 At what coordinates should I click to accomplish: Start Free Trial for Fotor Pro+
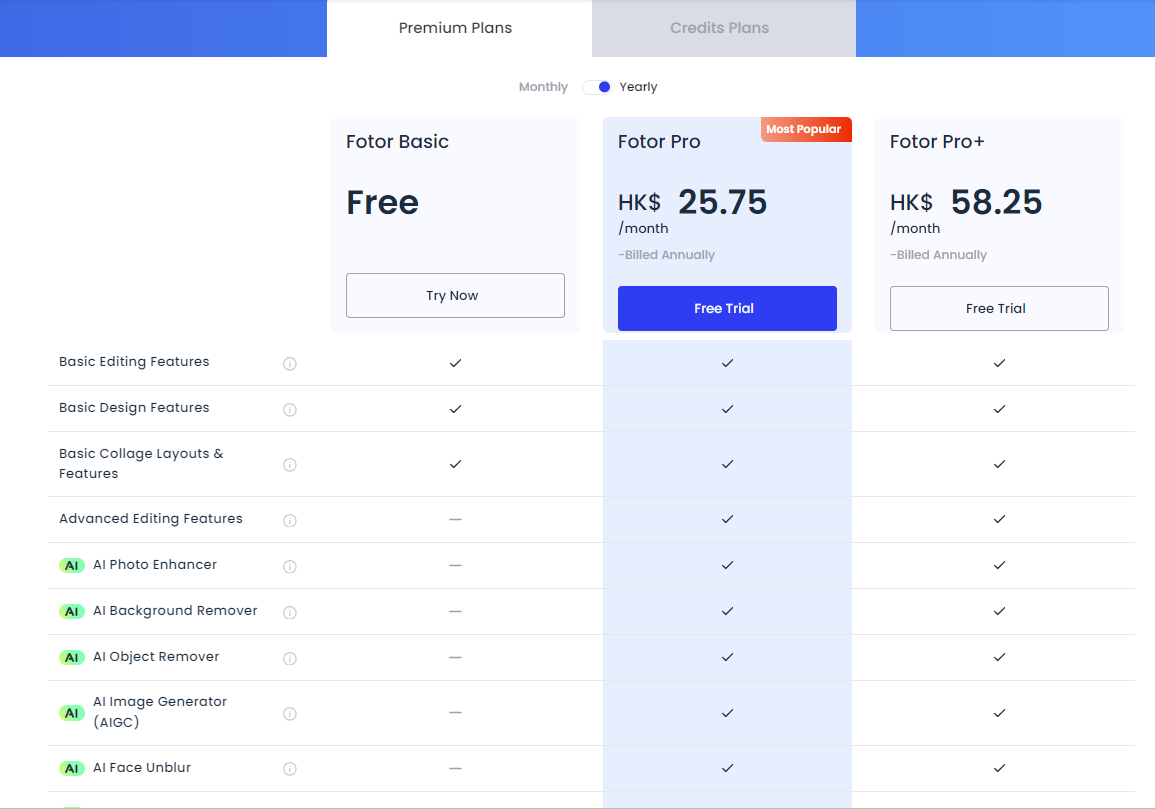pyautogui.click(x=999, y=308)
